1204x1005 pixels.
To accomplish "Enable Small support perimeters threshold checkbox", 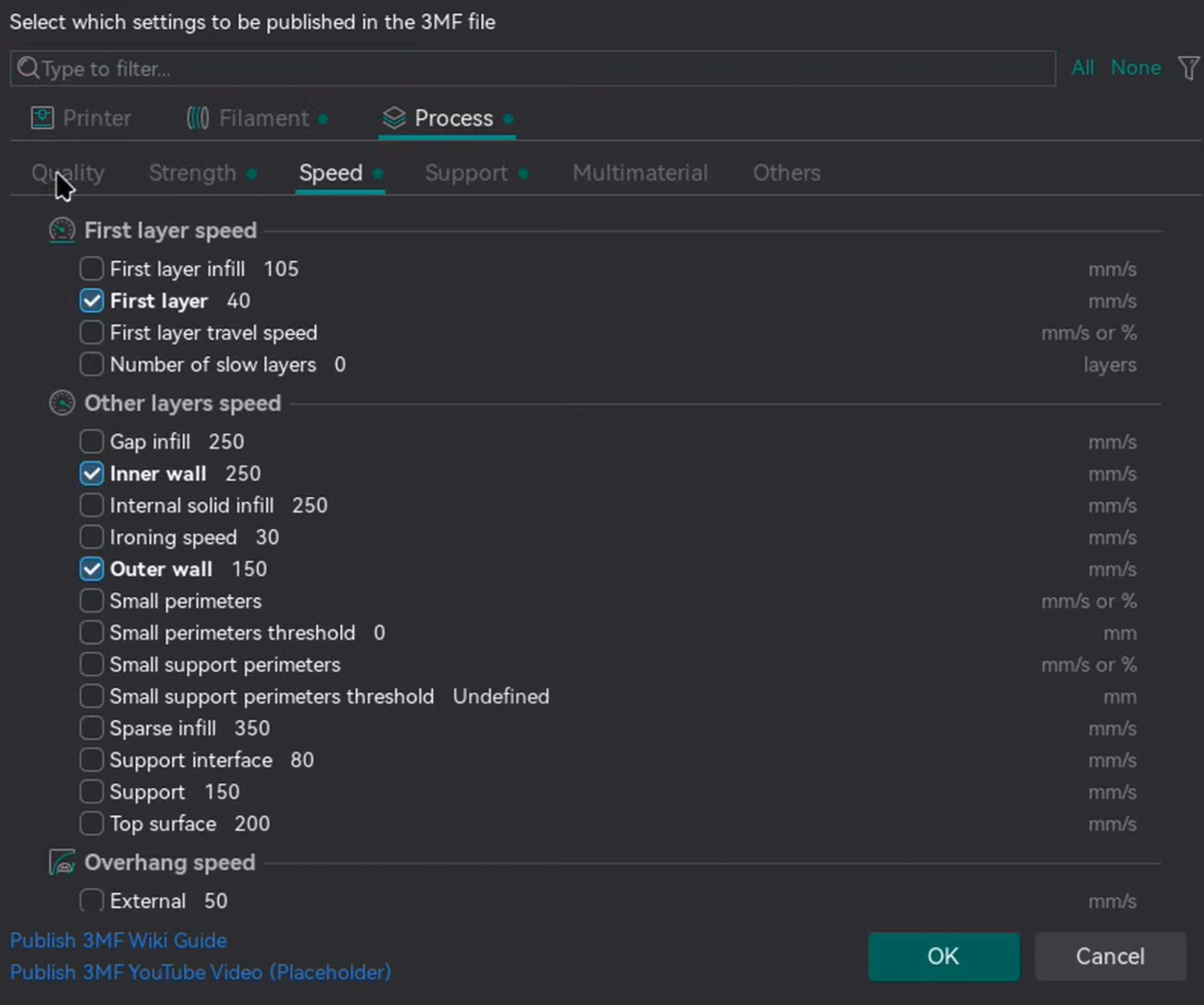I will (91, 696).
